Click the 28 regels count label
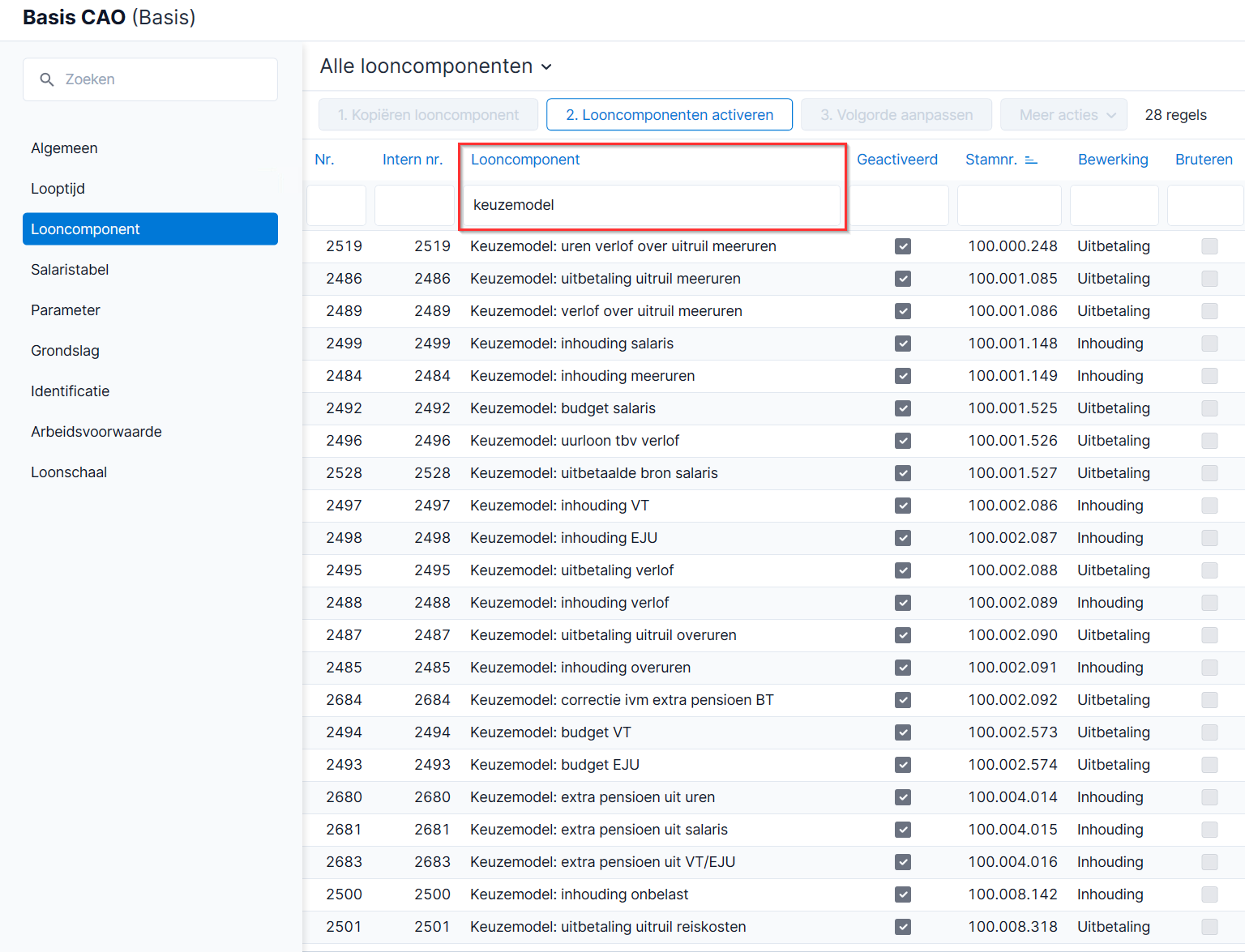 1175,115
